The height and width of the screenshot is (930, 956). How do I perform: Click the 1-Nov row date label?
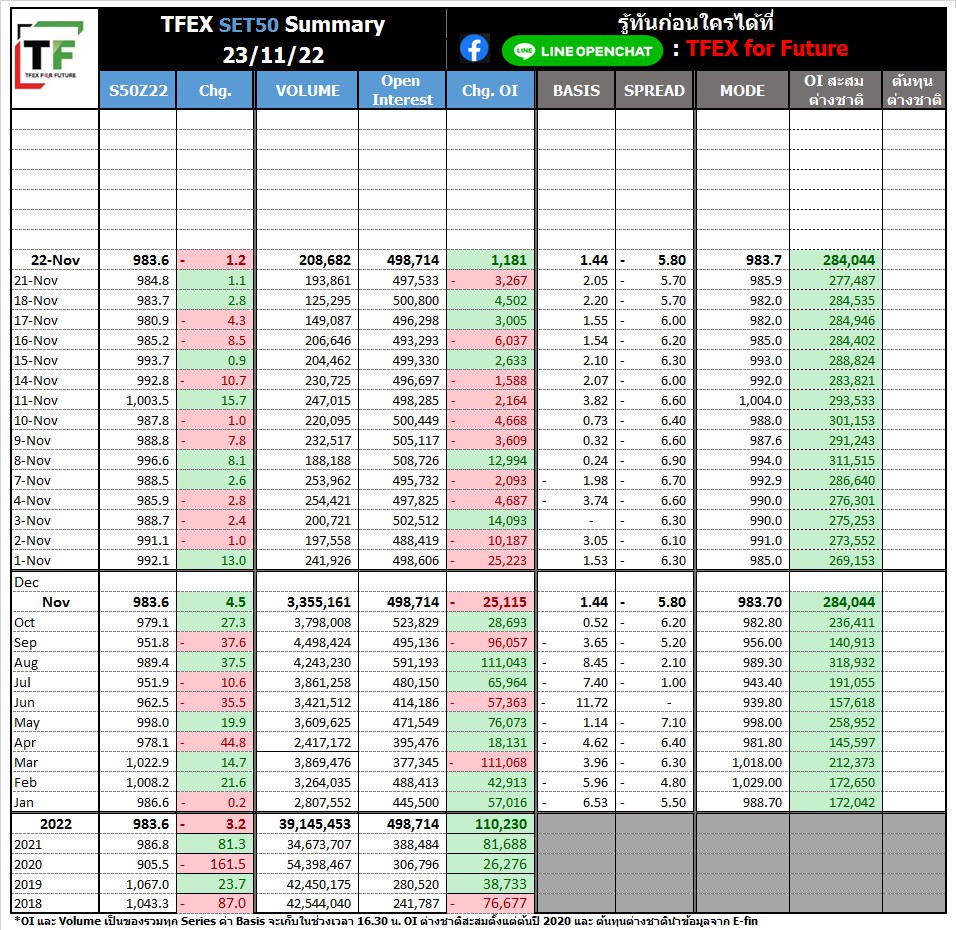tap(33, 560)
